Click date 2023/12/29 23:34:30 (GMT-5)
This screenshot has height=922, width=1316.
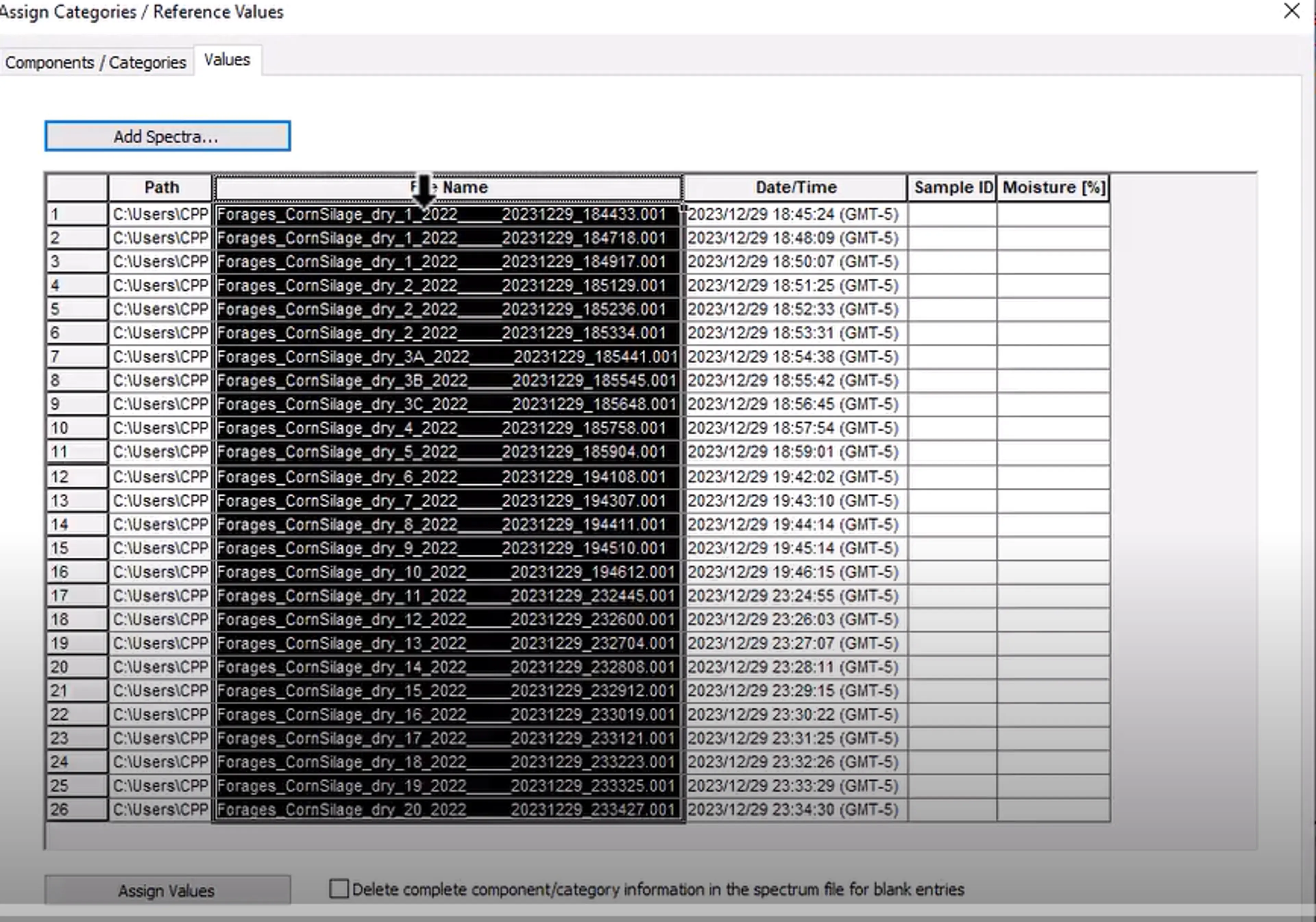point(795,810)
